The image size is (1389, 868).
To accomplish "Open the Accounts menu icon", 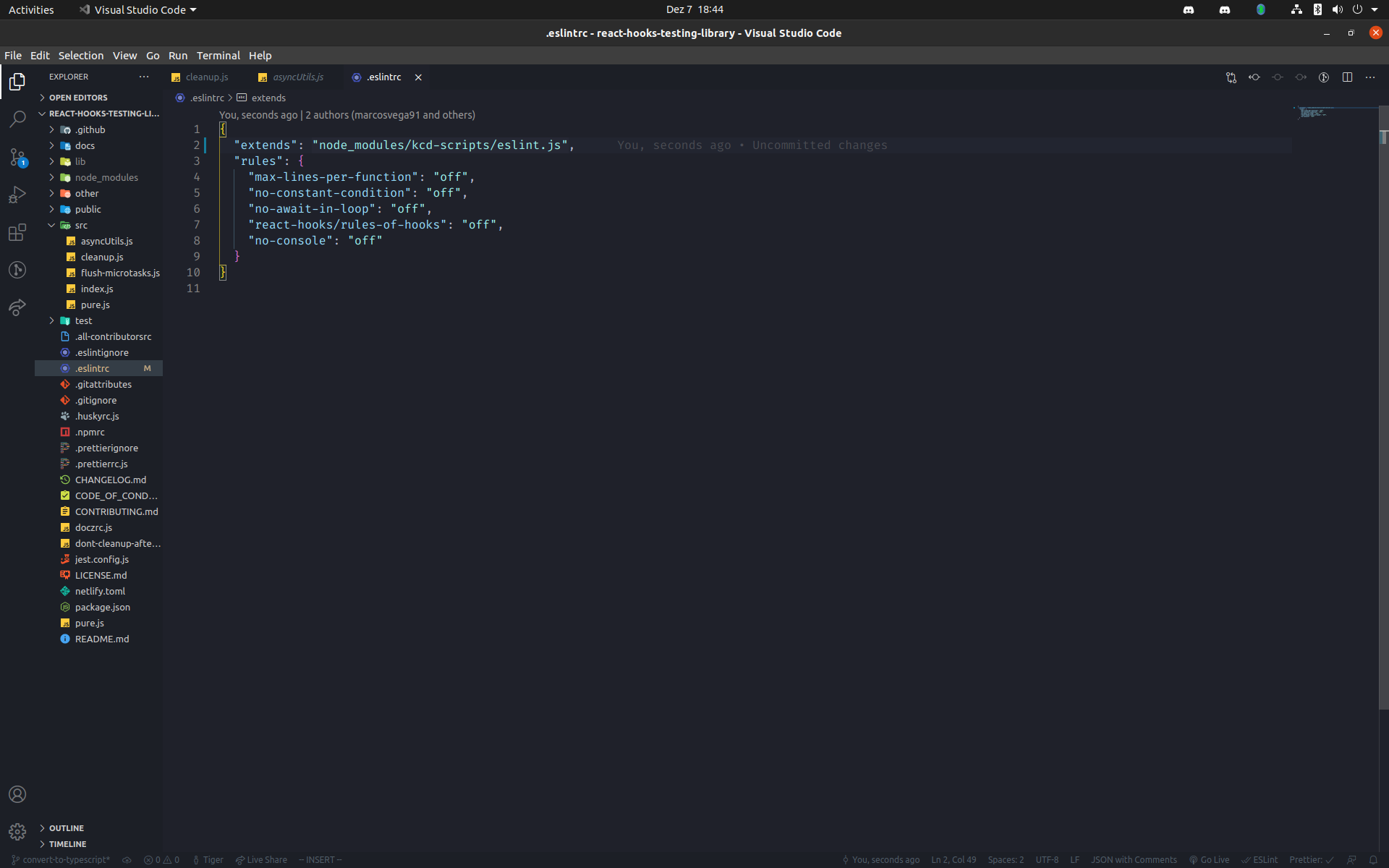I will tap(17, 794).
